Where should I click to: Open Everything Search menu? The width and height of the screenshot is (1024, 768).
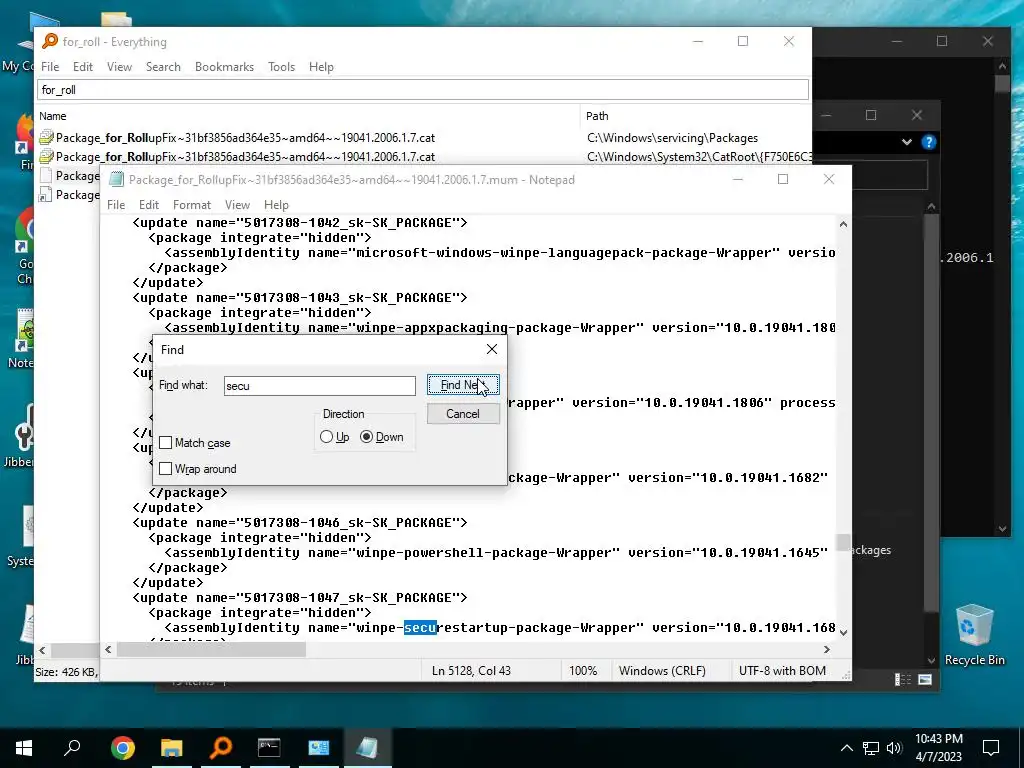click(x=163, y=67)
